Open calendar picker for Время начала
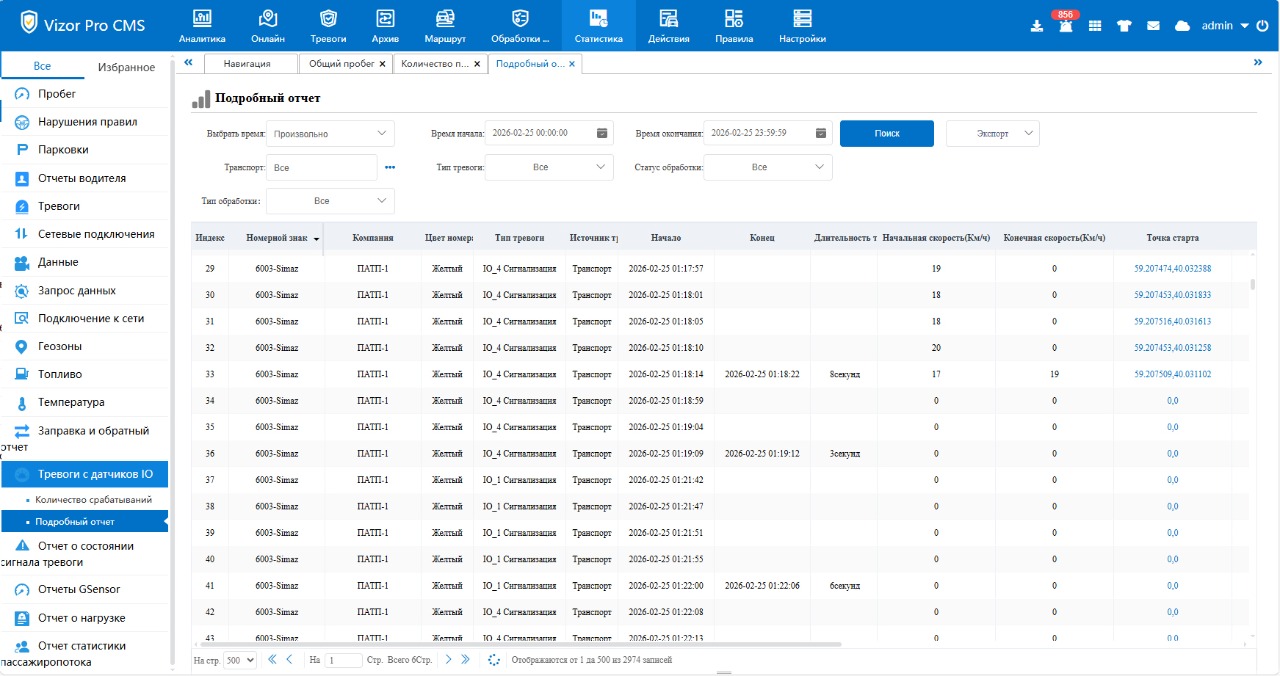The image size is (1280, 676). click(602, 133)
